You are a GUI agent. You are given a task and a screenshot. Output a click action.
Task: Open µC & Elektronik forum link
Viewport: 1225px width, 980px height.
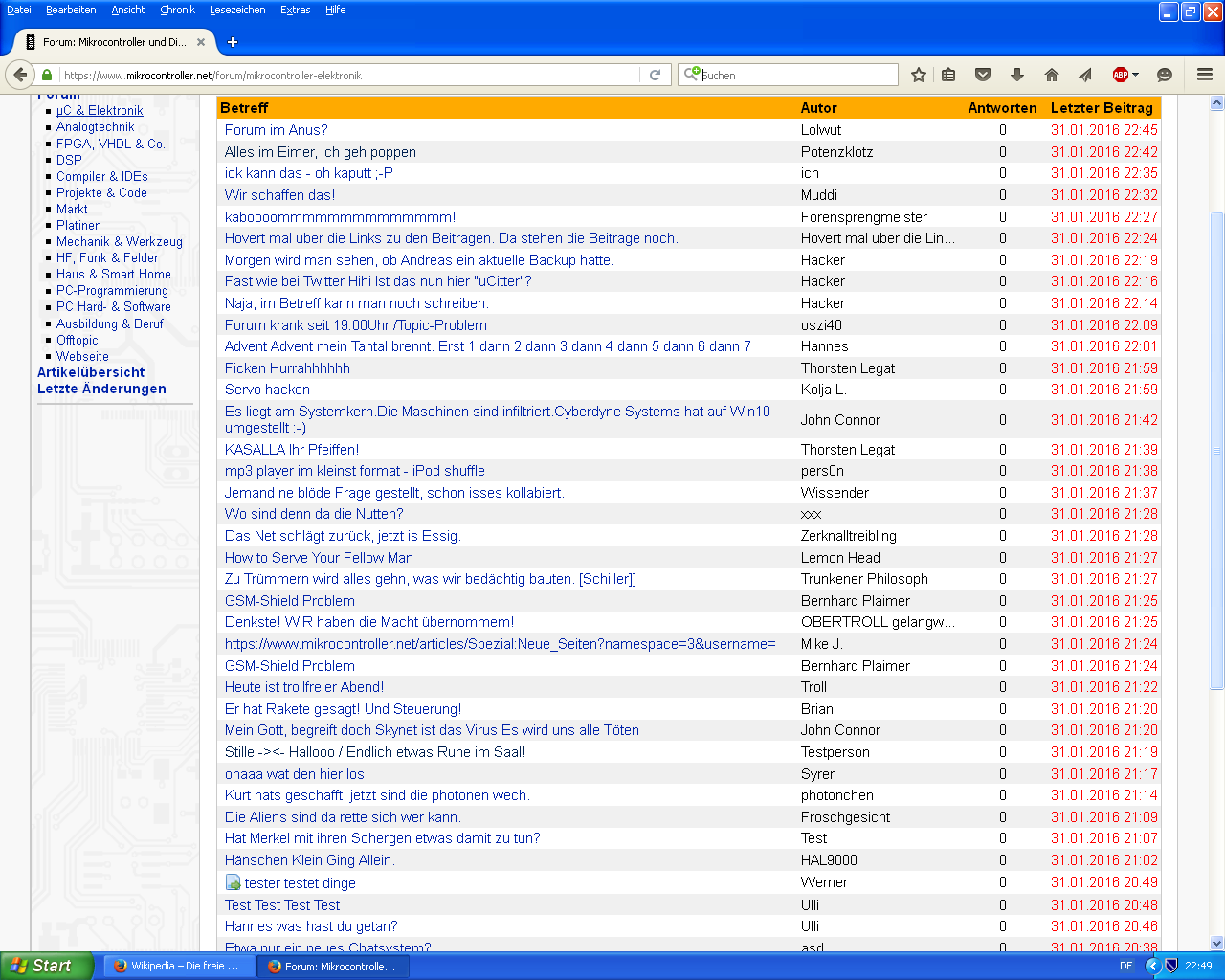[x=100, y=111]
